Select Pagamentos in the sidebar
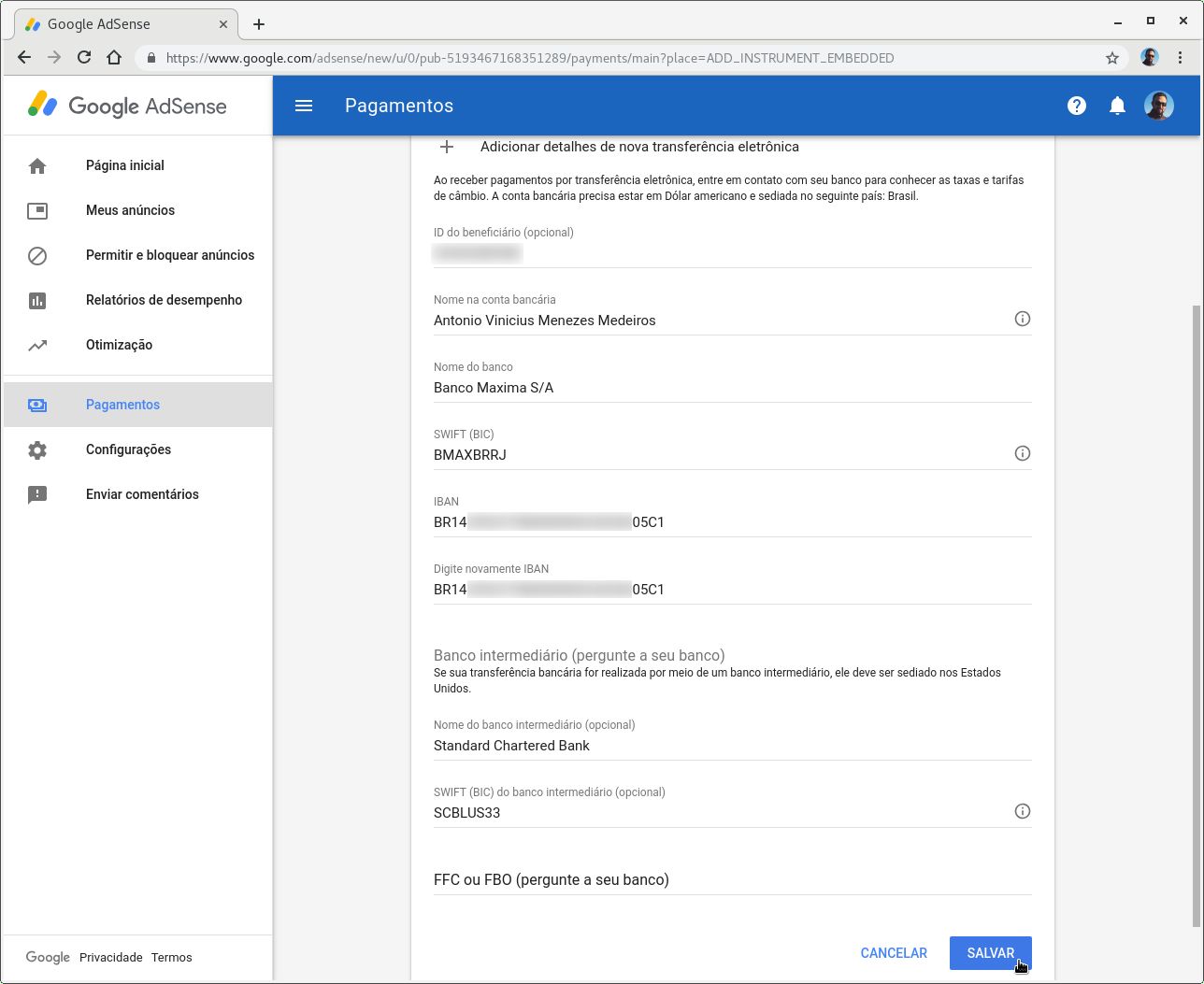Screen dimensions: 1204x984 pyautogui.click(x=138, y=405)
